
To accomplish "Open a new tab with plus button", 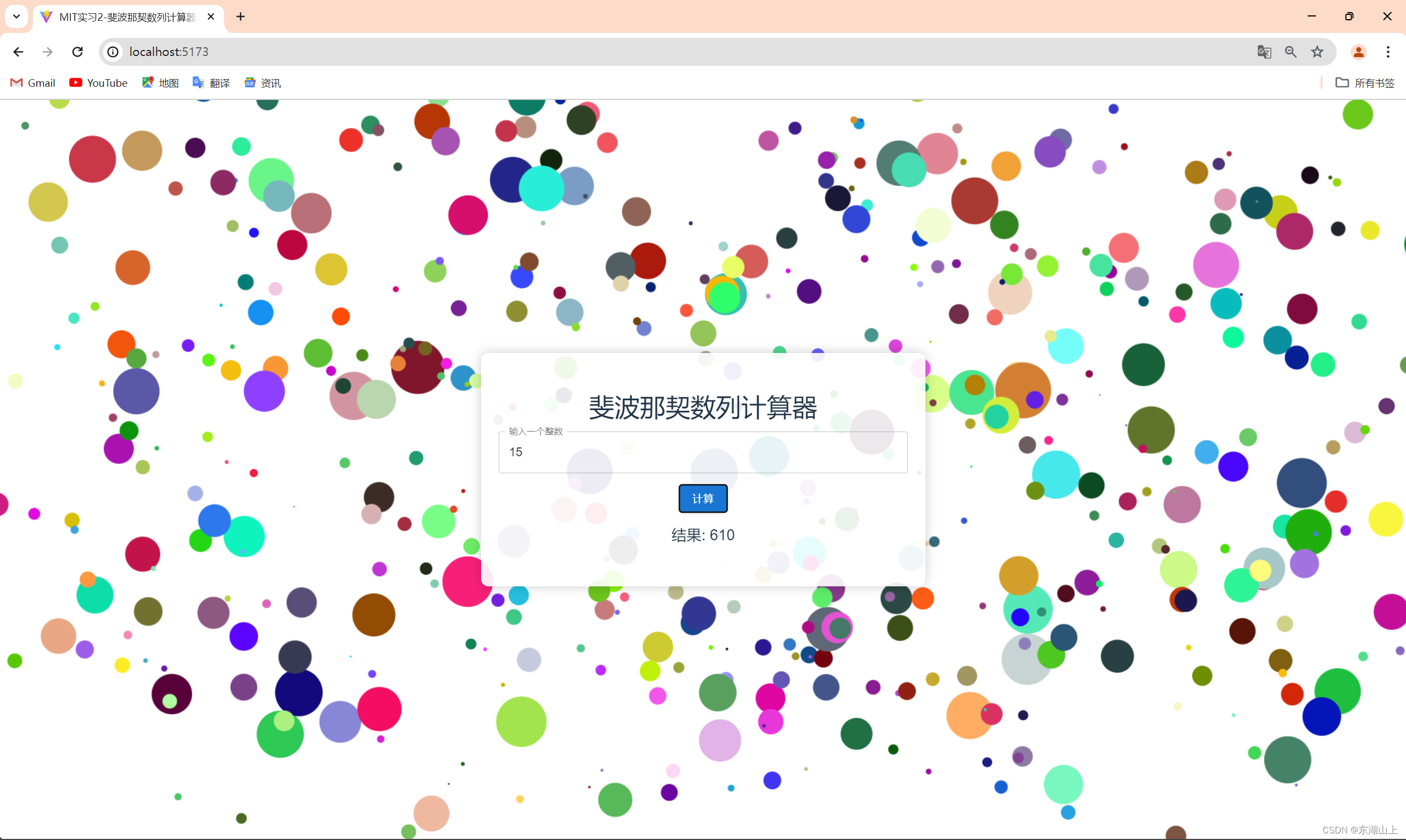I will click(x=241, y=16).
